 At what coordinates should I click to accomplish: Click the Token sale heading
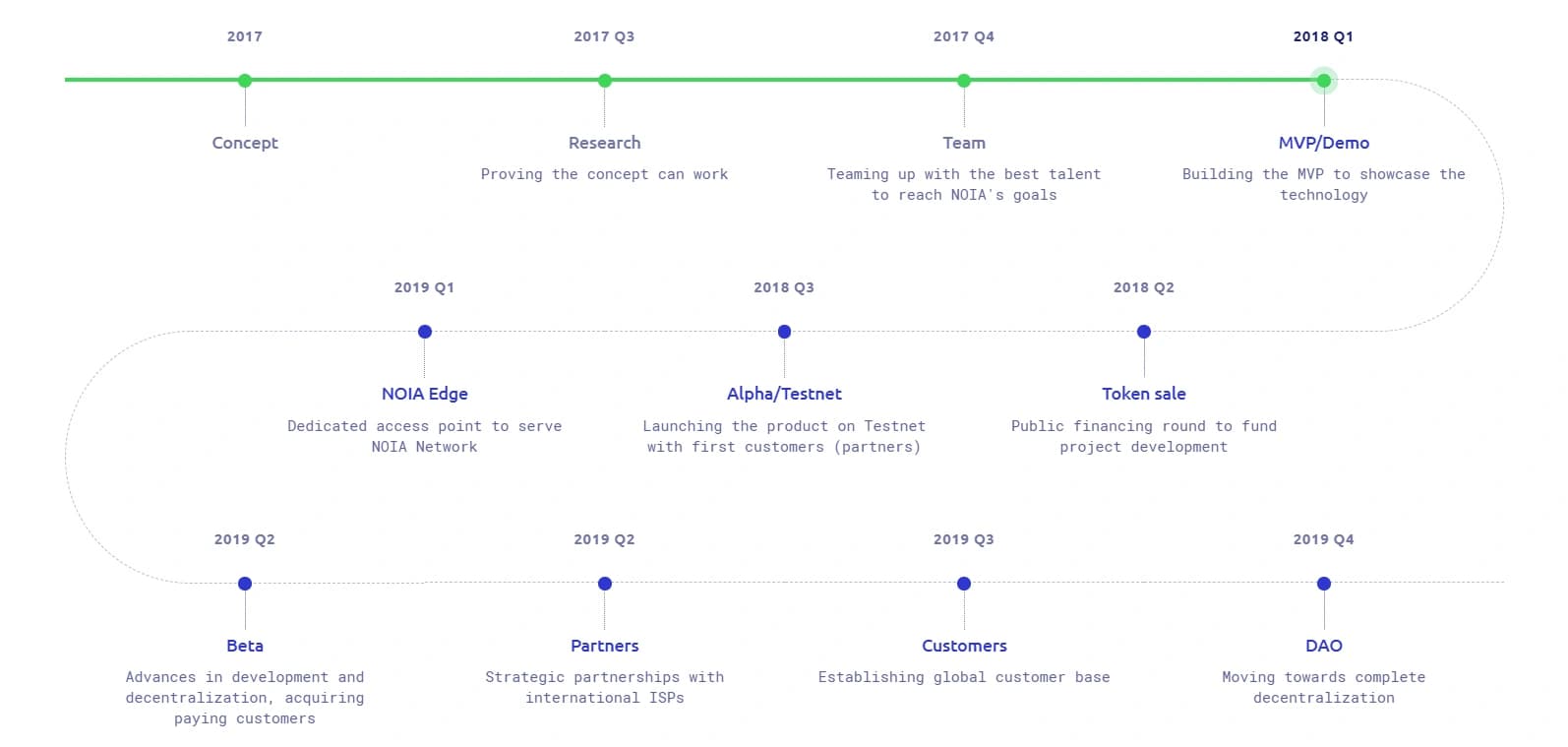point(1144,394)
